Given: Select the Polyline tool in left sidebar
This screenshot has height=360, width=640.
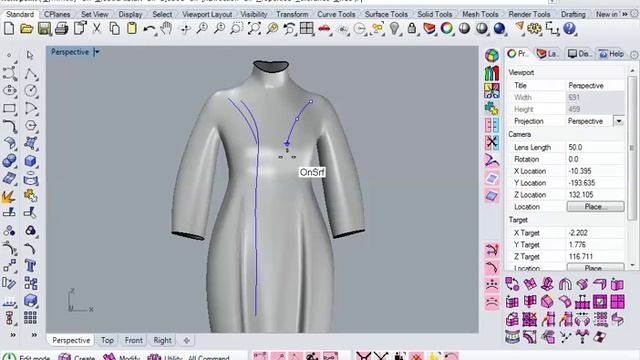Looking at the screenshot, I should [31, 74].
